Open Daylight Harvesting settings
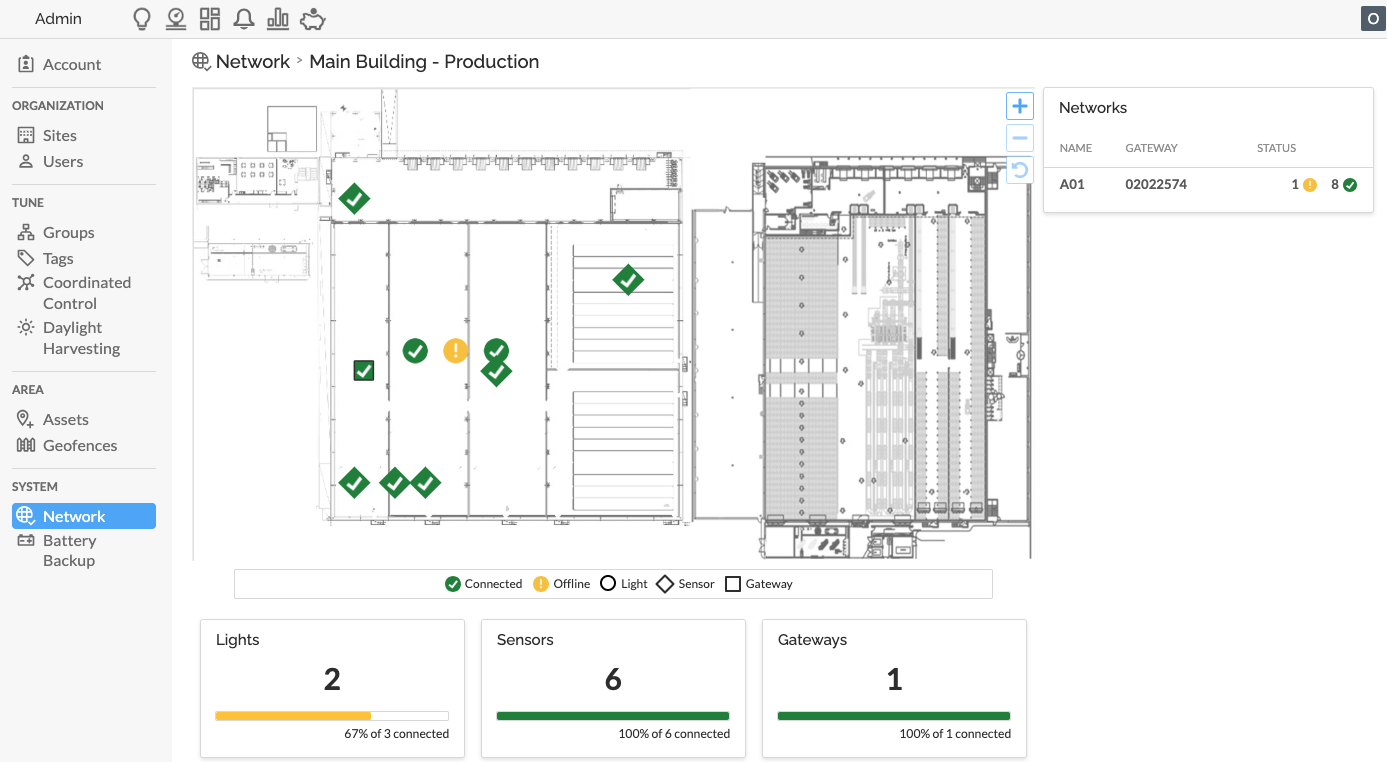The image size is (1387, 762). point(81,338)
